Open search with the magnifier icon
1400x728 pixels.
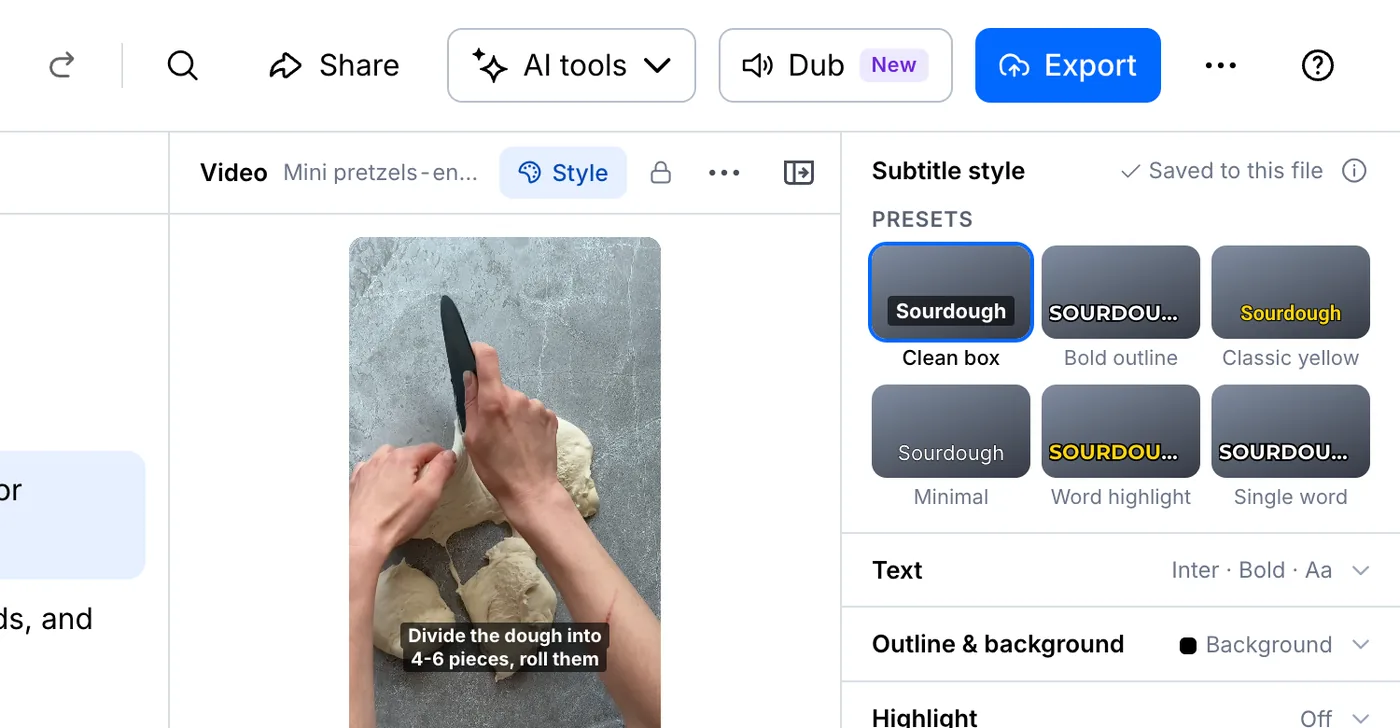coord(182,65)
